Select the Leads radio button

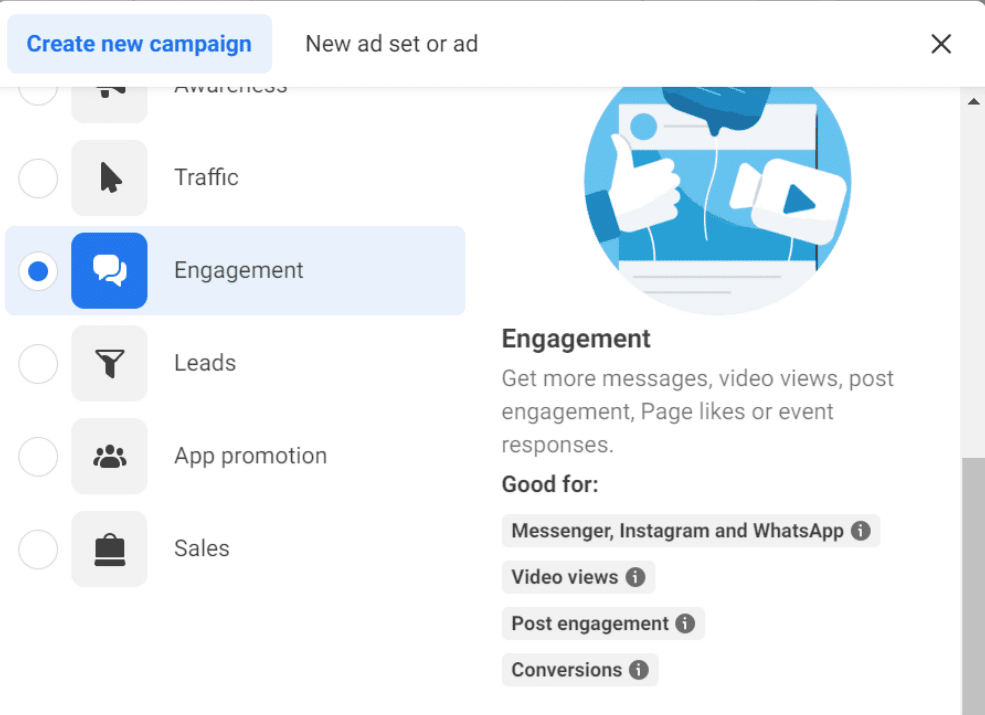point(38,363)
